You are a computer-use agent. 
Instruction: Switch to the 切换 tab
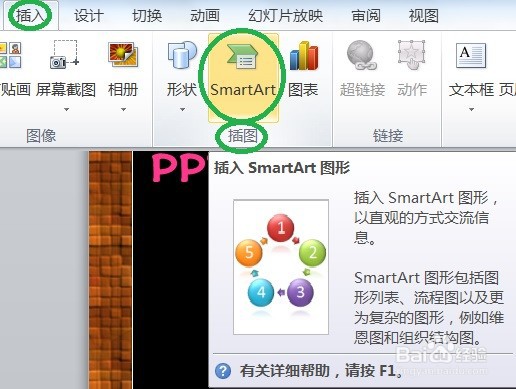(x=147, y=16)
